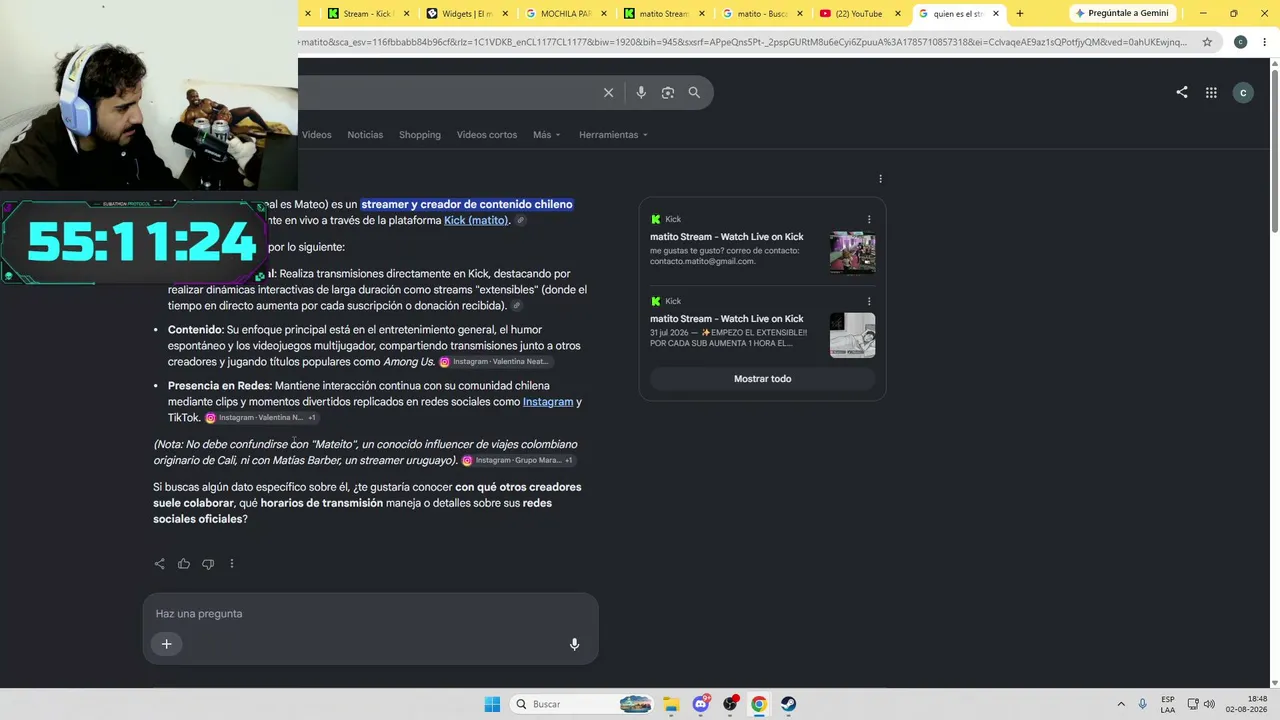The width and height of the screenshot is (1280, 720).
Task: Open more options below the AI answer
Action: (232, 564)
